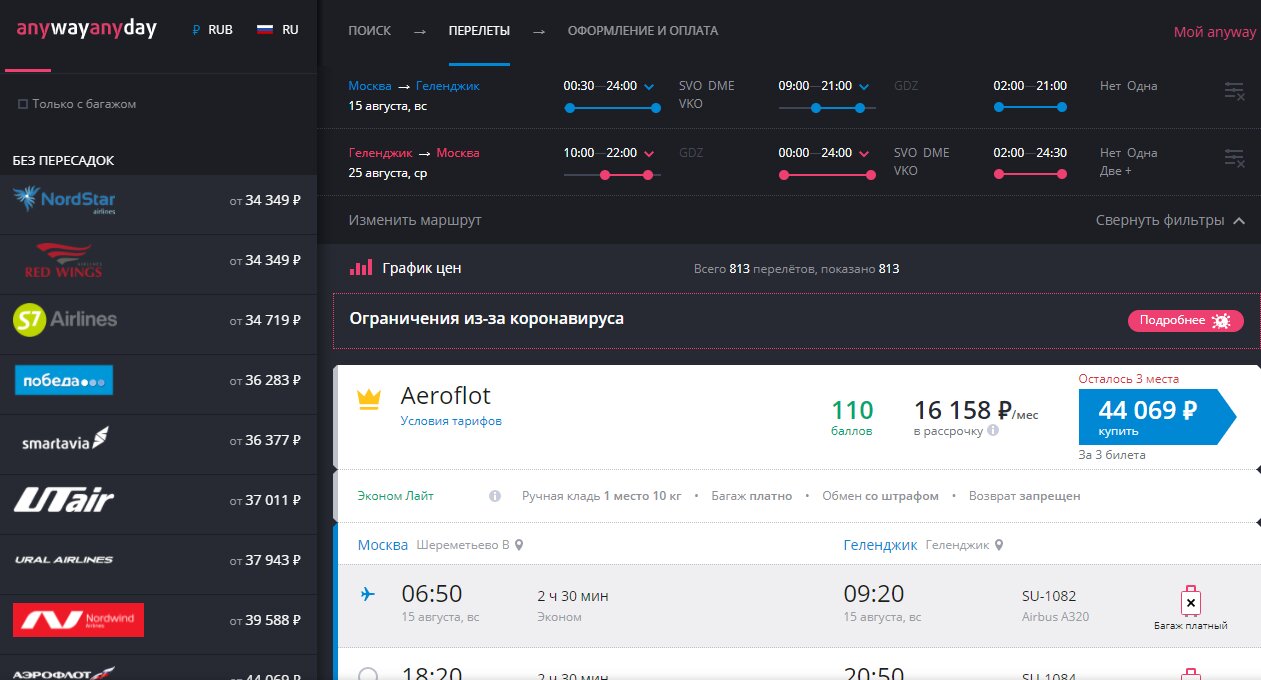The image size is (1261, 680).
Task: Click the price chart bars icon
Action: (x=361, y=268)
